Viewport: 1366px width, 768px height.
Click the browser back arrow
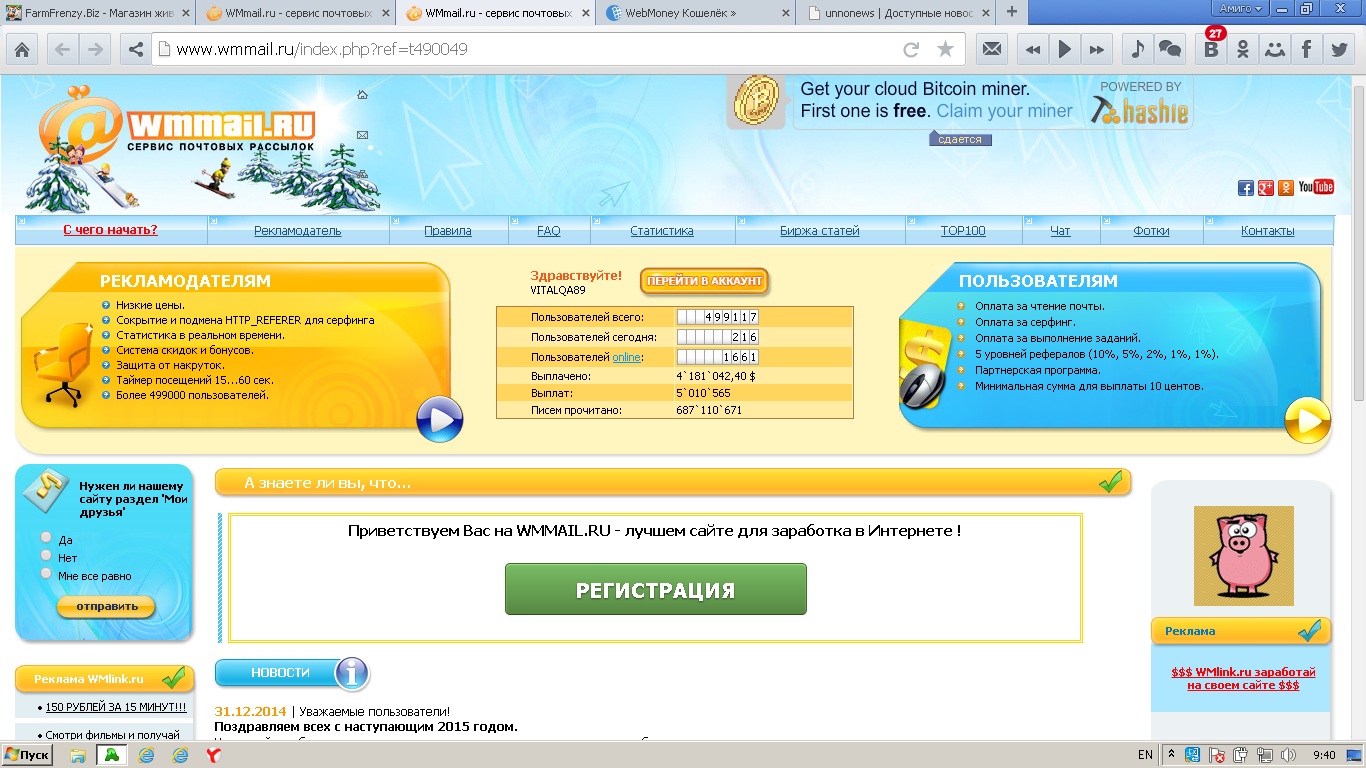point(62,49)
